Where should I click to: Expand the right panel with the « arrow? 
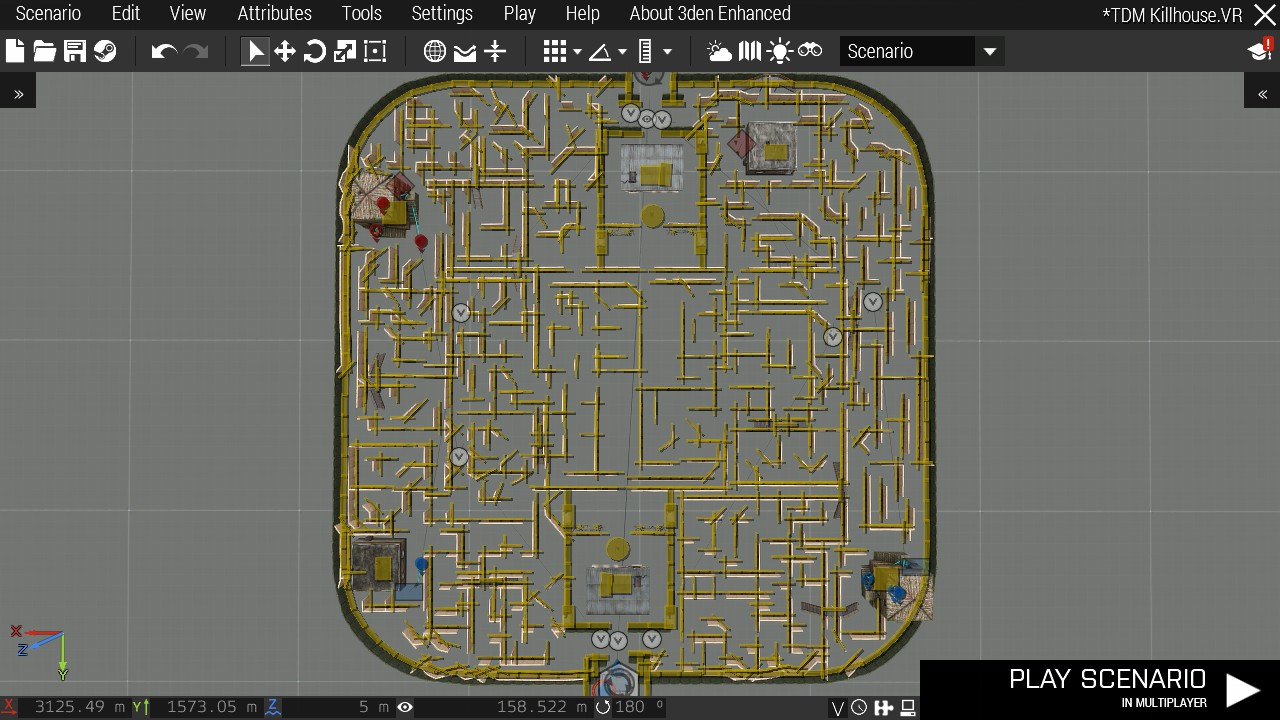coord(1262,93)
